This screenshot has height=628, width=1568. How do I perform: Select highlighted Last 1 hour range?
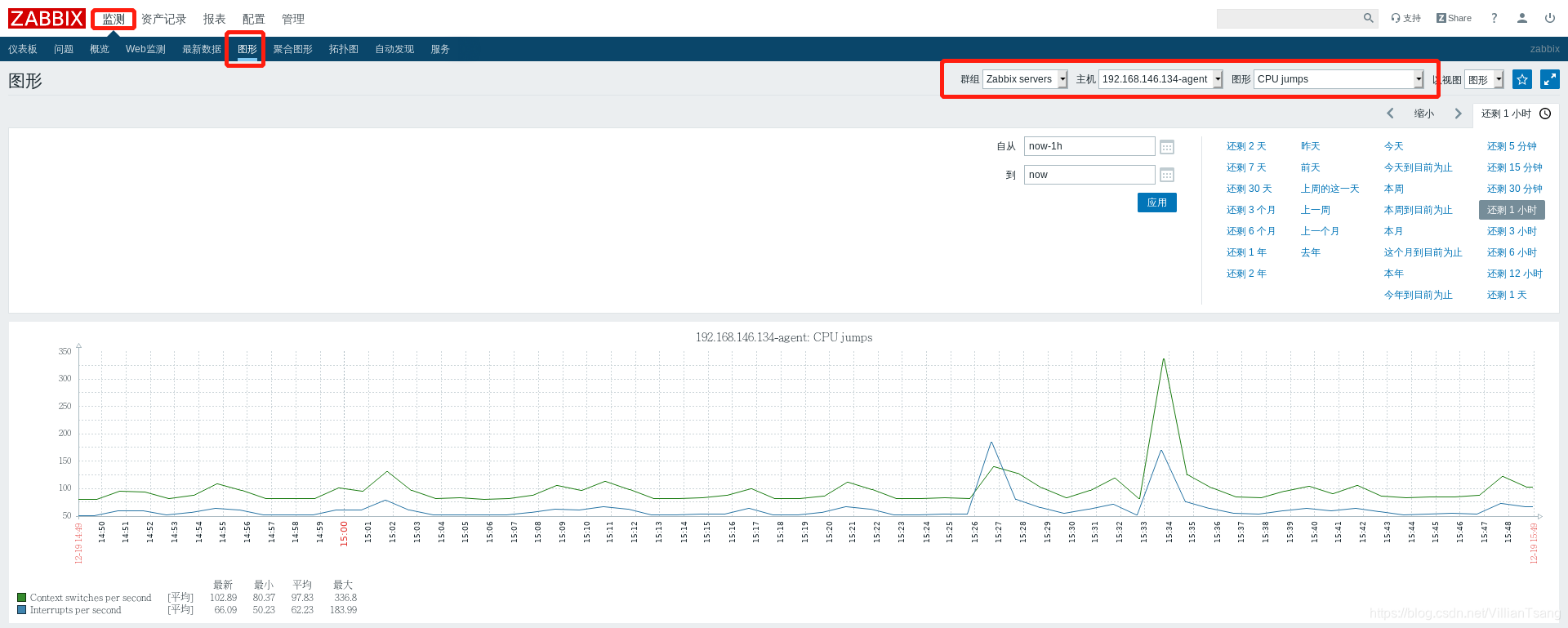pyautogui.click(x=1512, y=210)
